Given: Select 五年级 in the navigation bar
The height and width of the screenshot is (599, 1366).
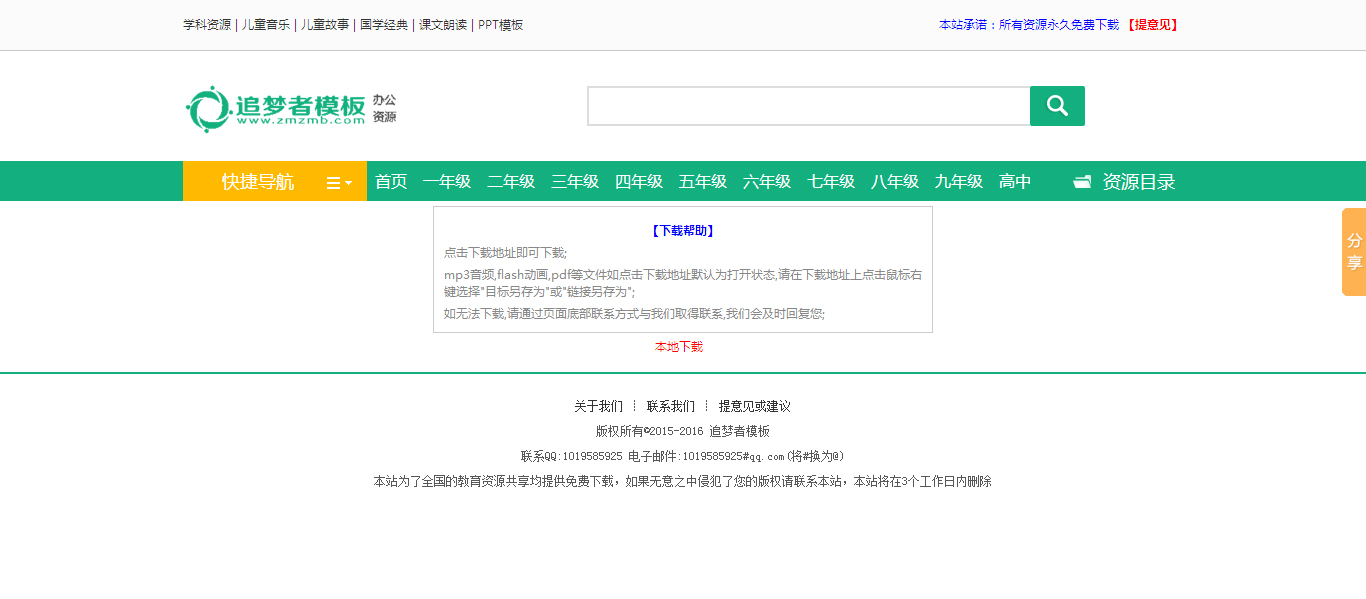Looking at the screenshot, I should pos(703,182).
